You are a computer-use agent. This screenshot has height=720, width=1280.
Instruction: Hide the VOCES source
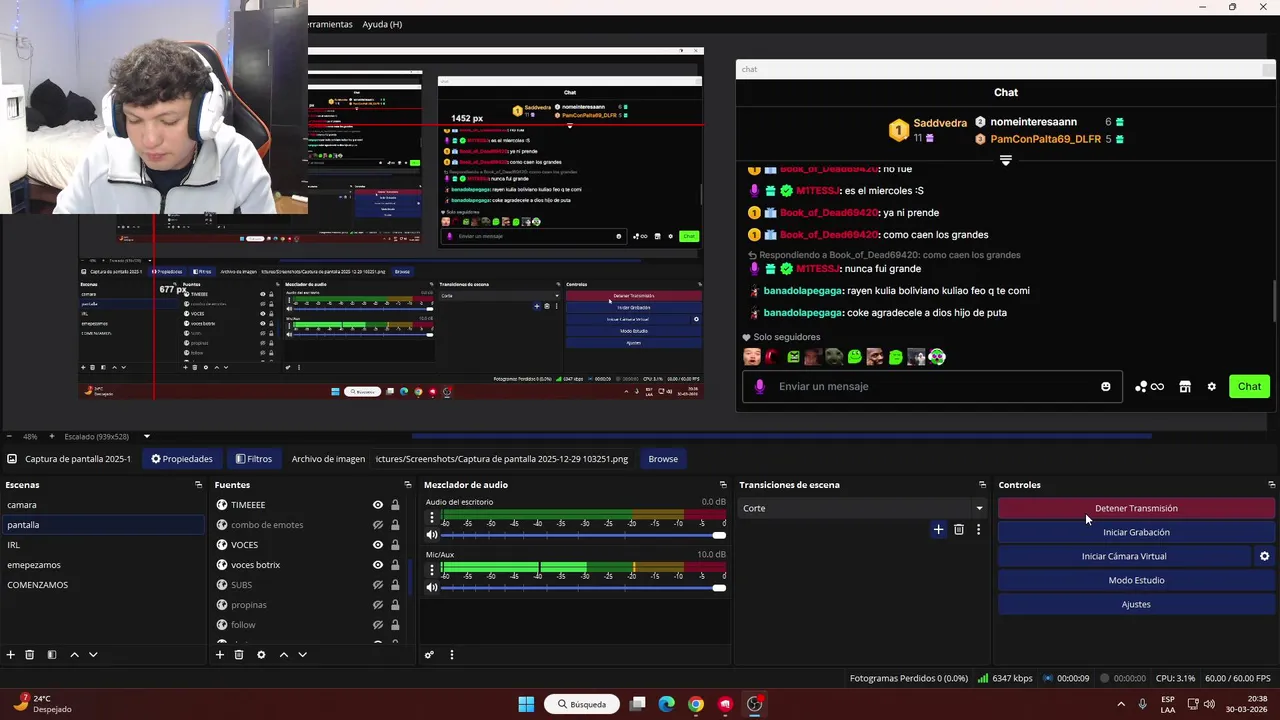[x=378, y=545]
